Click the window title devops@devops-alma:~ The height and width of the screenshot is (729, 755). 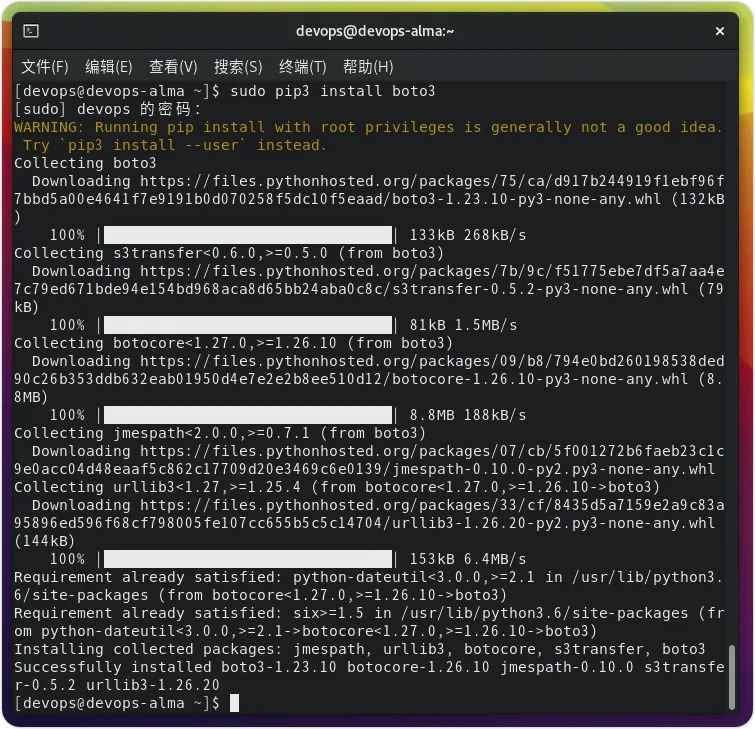click(375, 31)
